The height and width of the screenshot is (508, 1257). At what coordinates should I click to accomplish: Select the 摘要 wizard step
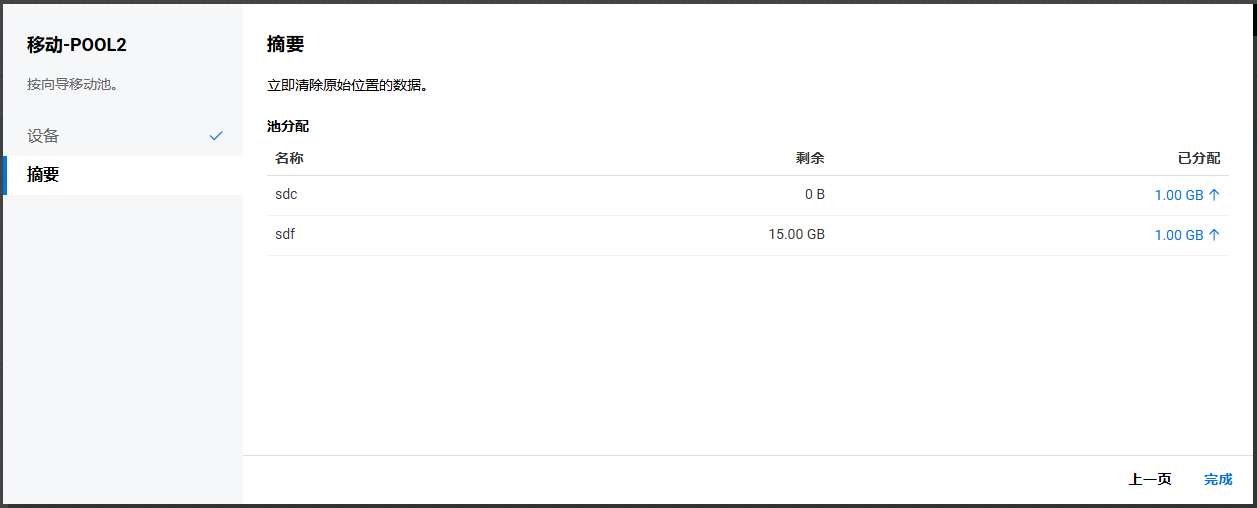click(43, 175)
